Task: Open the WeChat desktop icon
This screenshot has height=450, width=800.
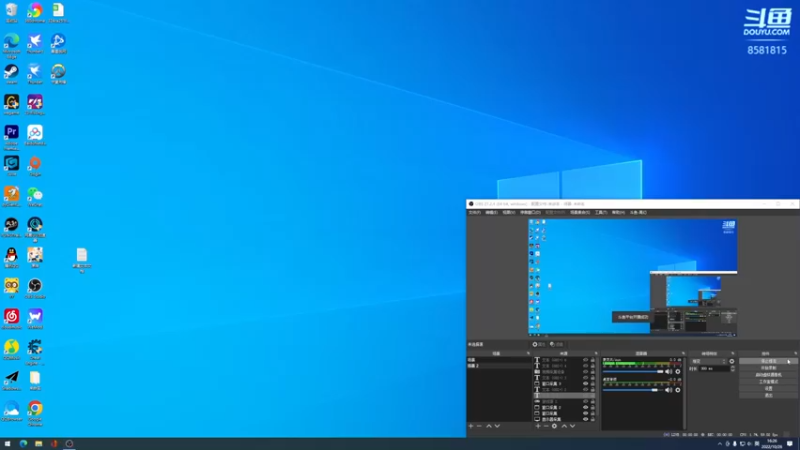Action: pos(35,196)
